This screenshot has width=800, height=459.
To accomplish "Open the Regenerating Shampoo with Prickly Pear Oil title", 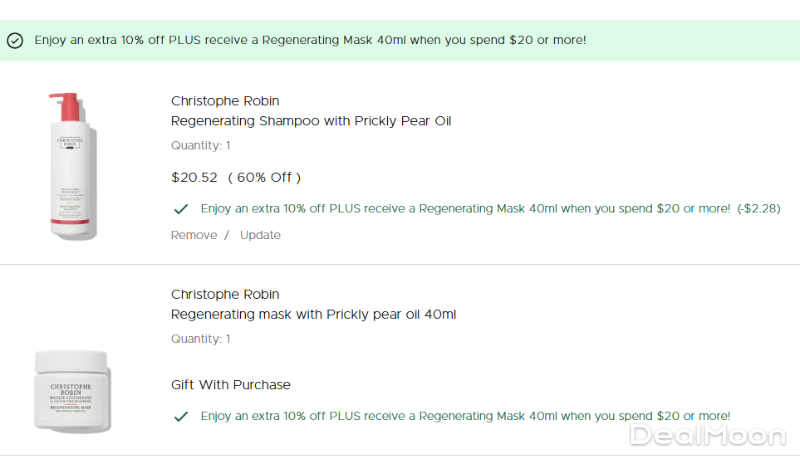I will coord(311,121).
